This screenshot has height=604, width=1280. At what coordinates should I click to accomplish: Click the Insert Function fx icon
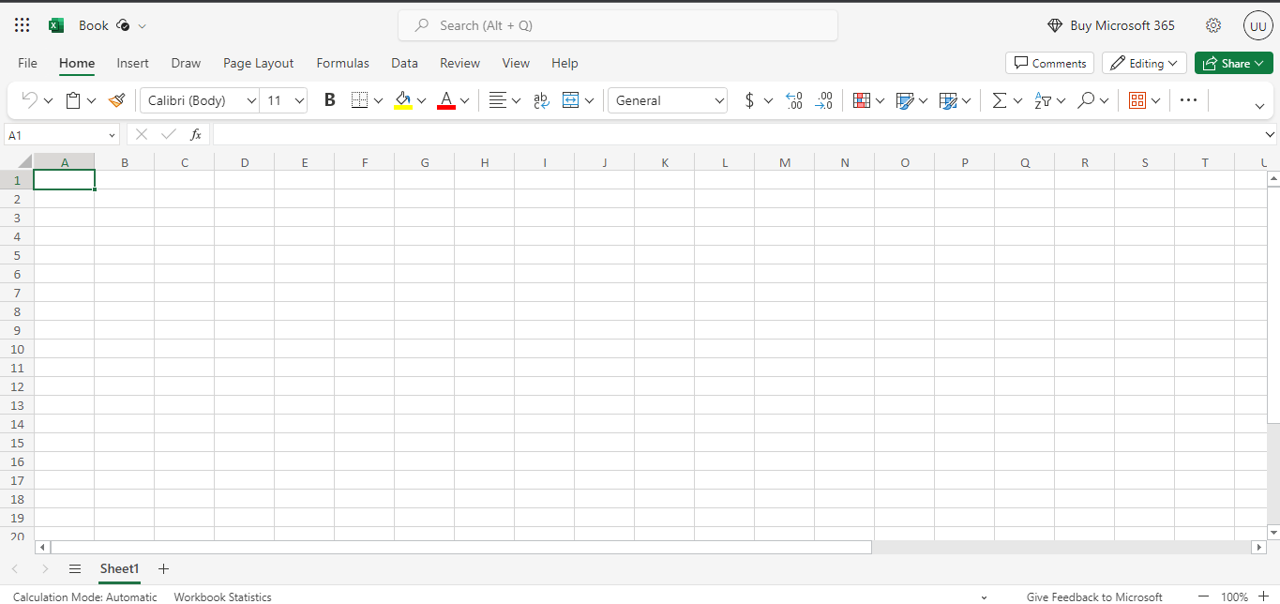(196, 134)
